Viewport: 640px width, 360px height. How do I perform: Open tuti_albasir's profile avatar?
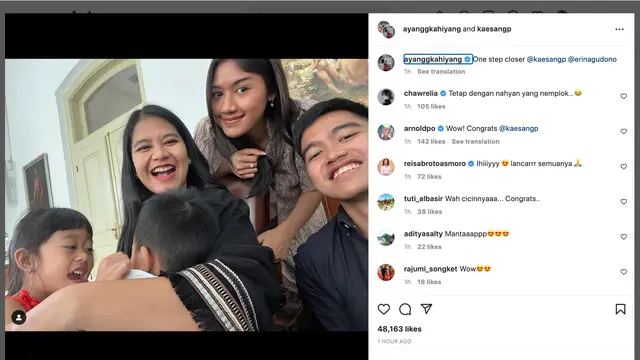click(386, 202)
